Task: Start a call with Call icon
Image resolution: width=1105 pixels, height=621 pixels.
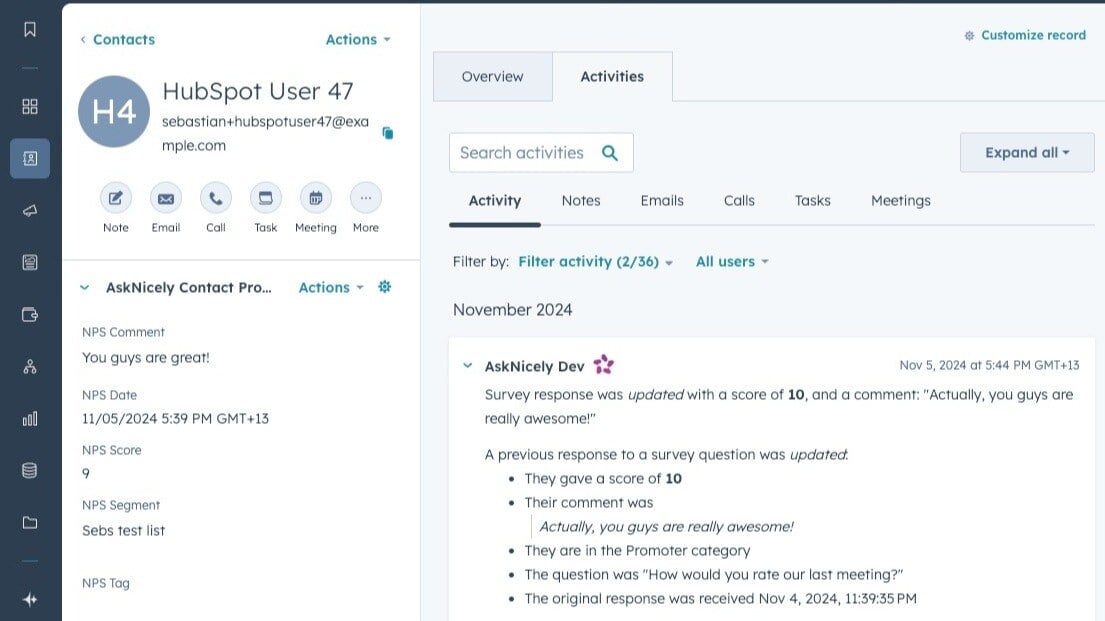Action: pos(216,198)
